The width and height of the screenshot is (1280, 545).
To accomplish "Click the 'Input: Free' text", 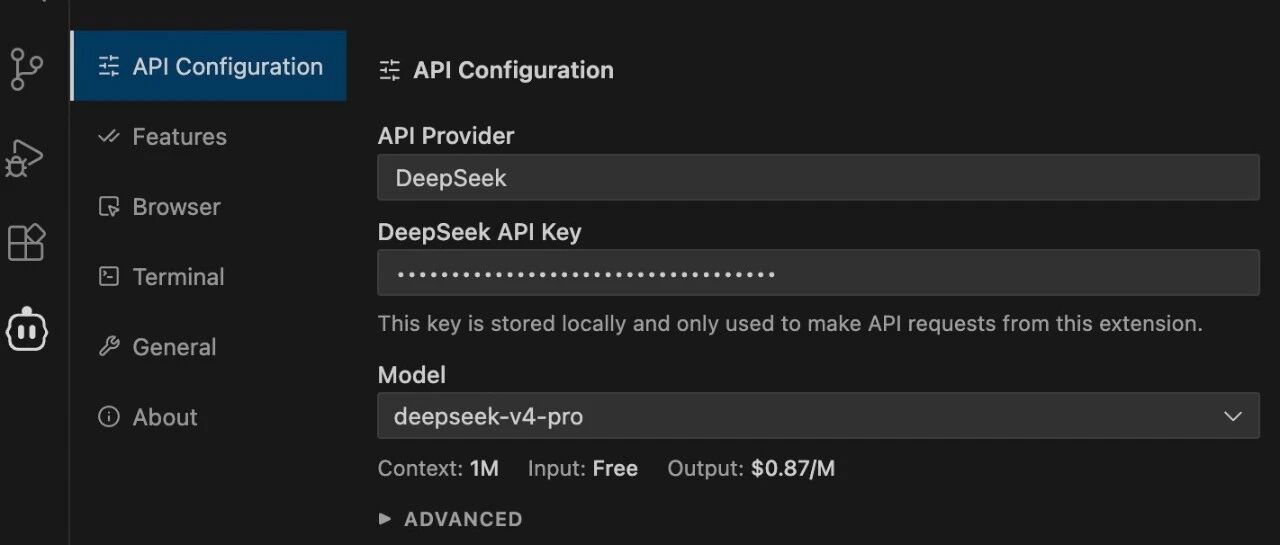I will click(583, 468).
